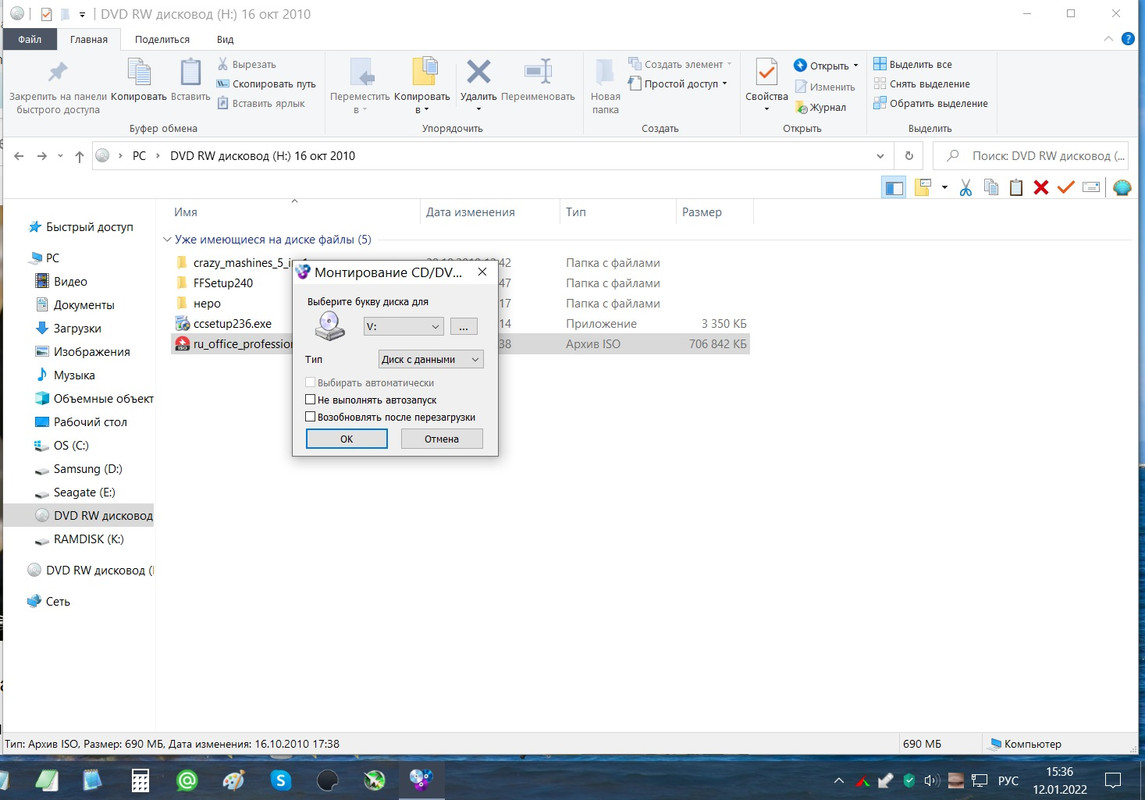Click the blue help question mark icon
Viewport: 1145px width, 800px height.
pos(1128,39)
